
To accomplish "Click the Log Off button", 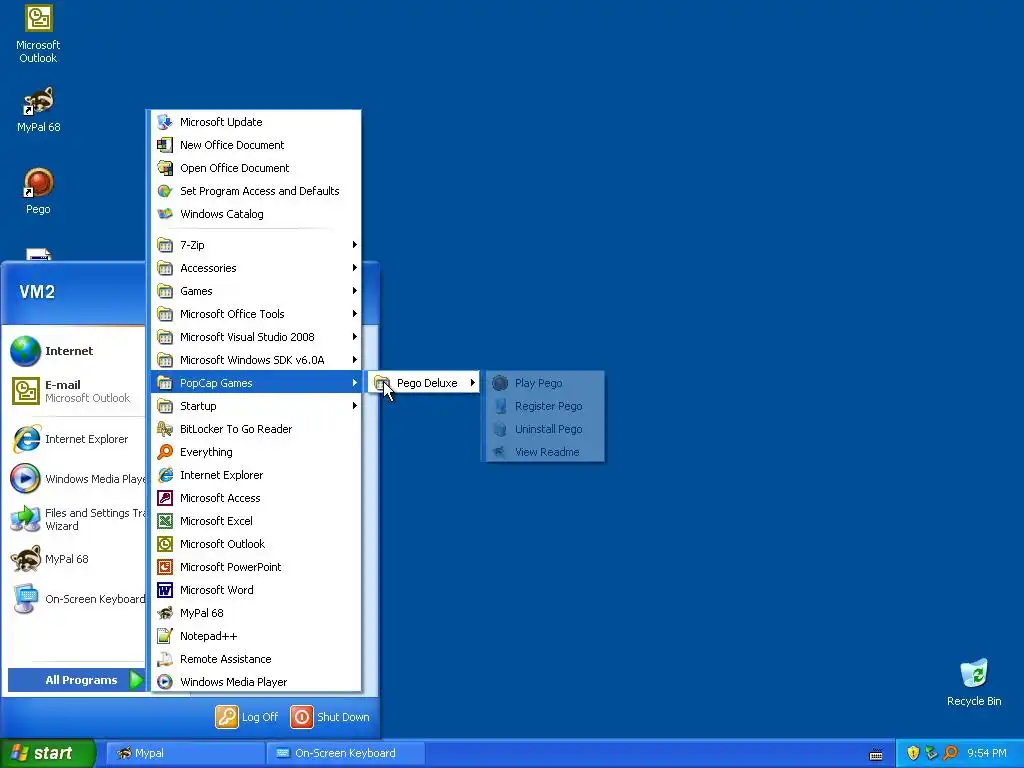I will point(247,717).
